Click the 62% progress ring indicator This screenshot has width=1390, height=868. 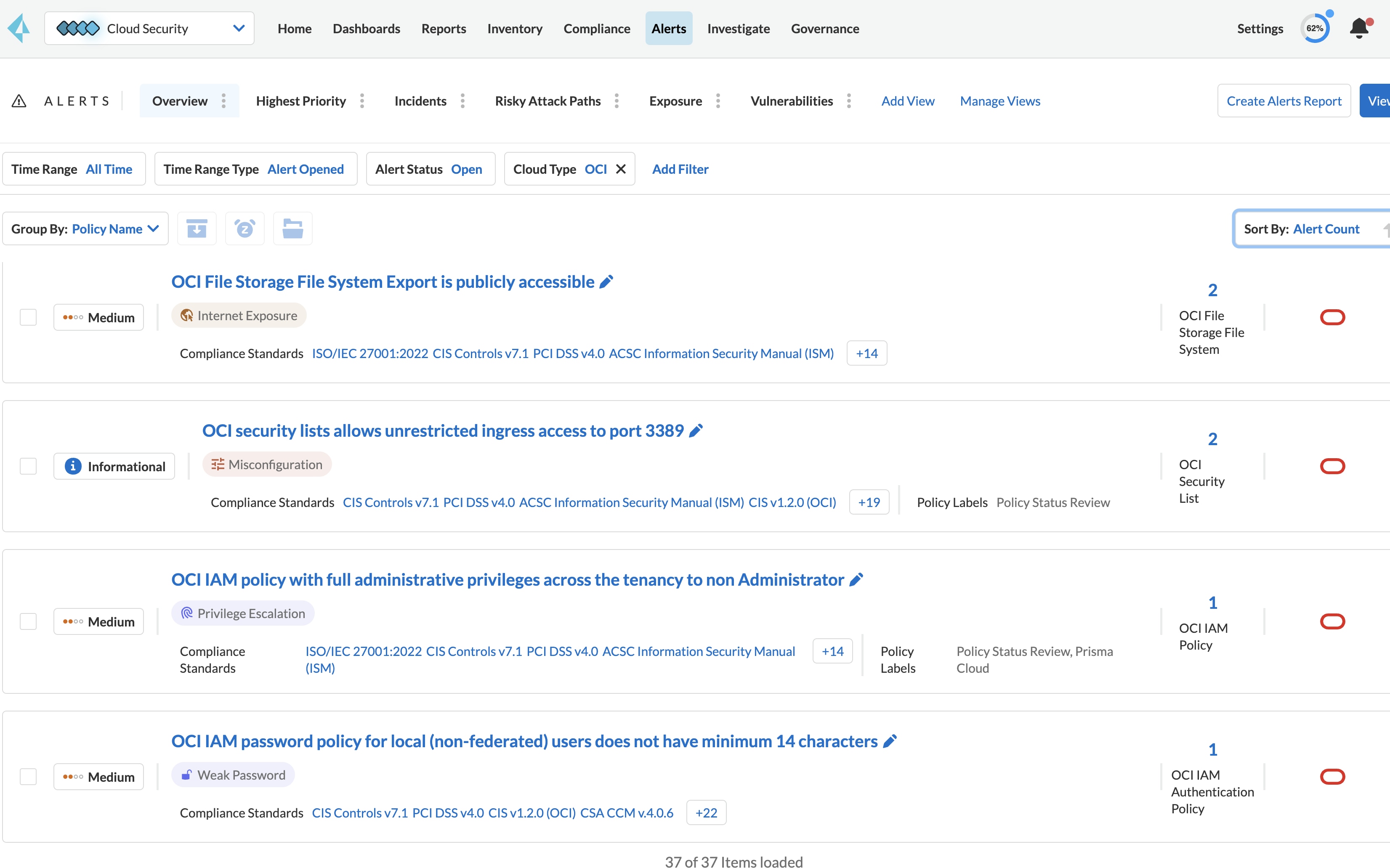coord(1315,28)
